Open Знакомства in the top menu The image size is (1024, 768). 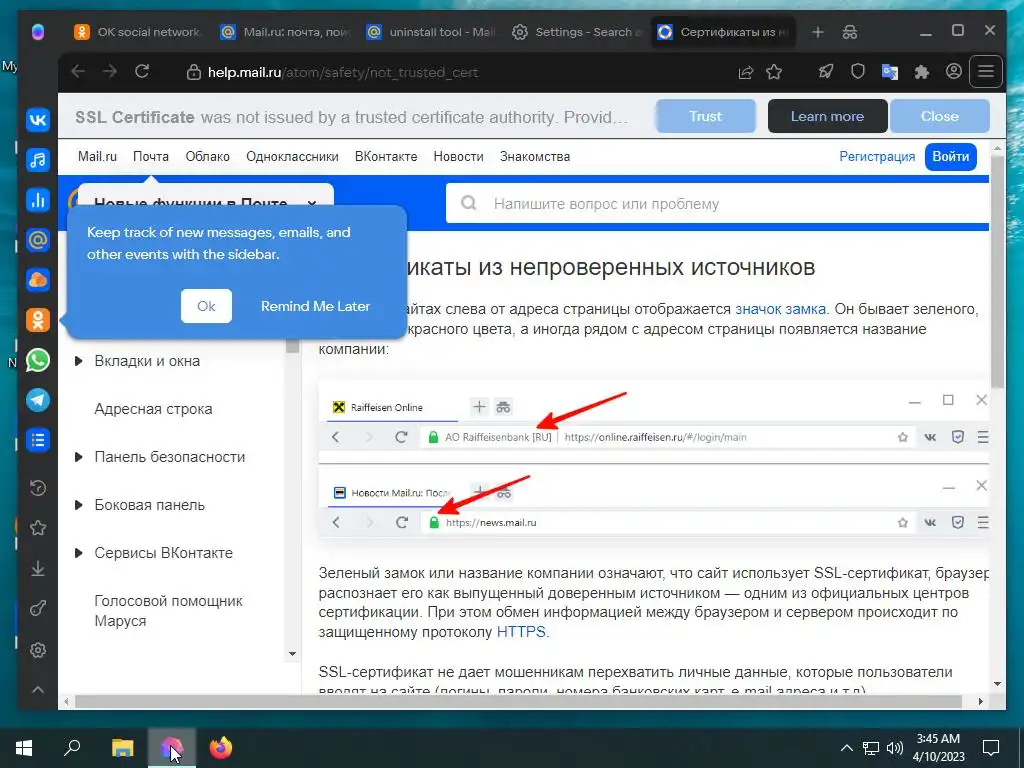535,157
